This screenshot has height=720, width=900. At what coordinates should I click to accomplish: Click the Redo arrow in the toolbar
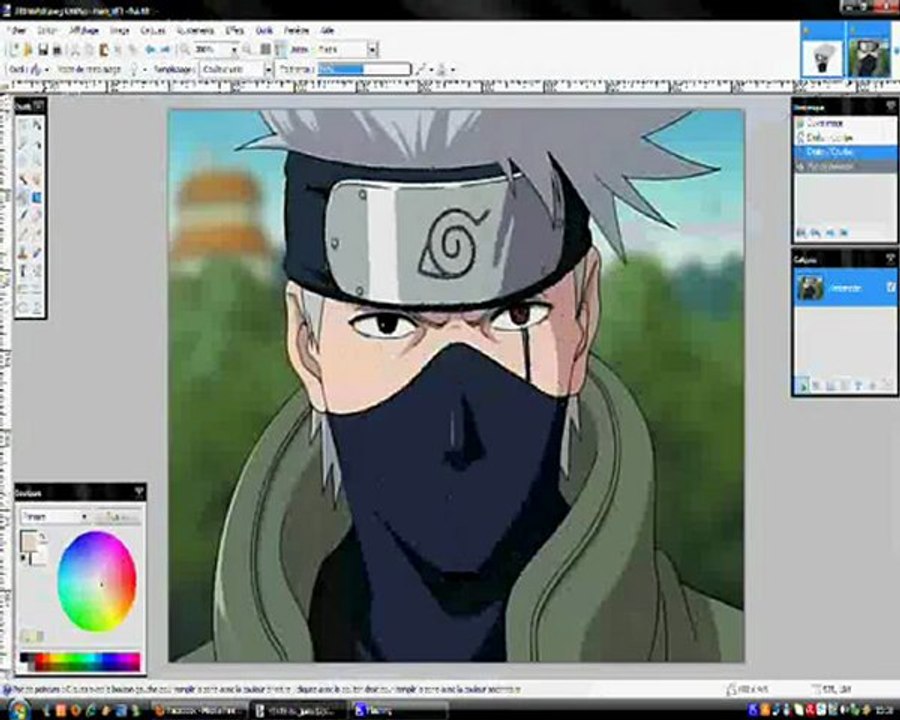pos(165,50)
